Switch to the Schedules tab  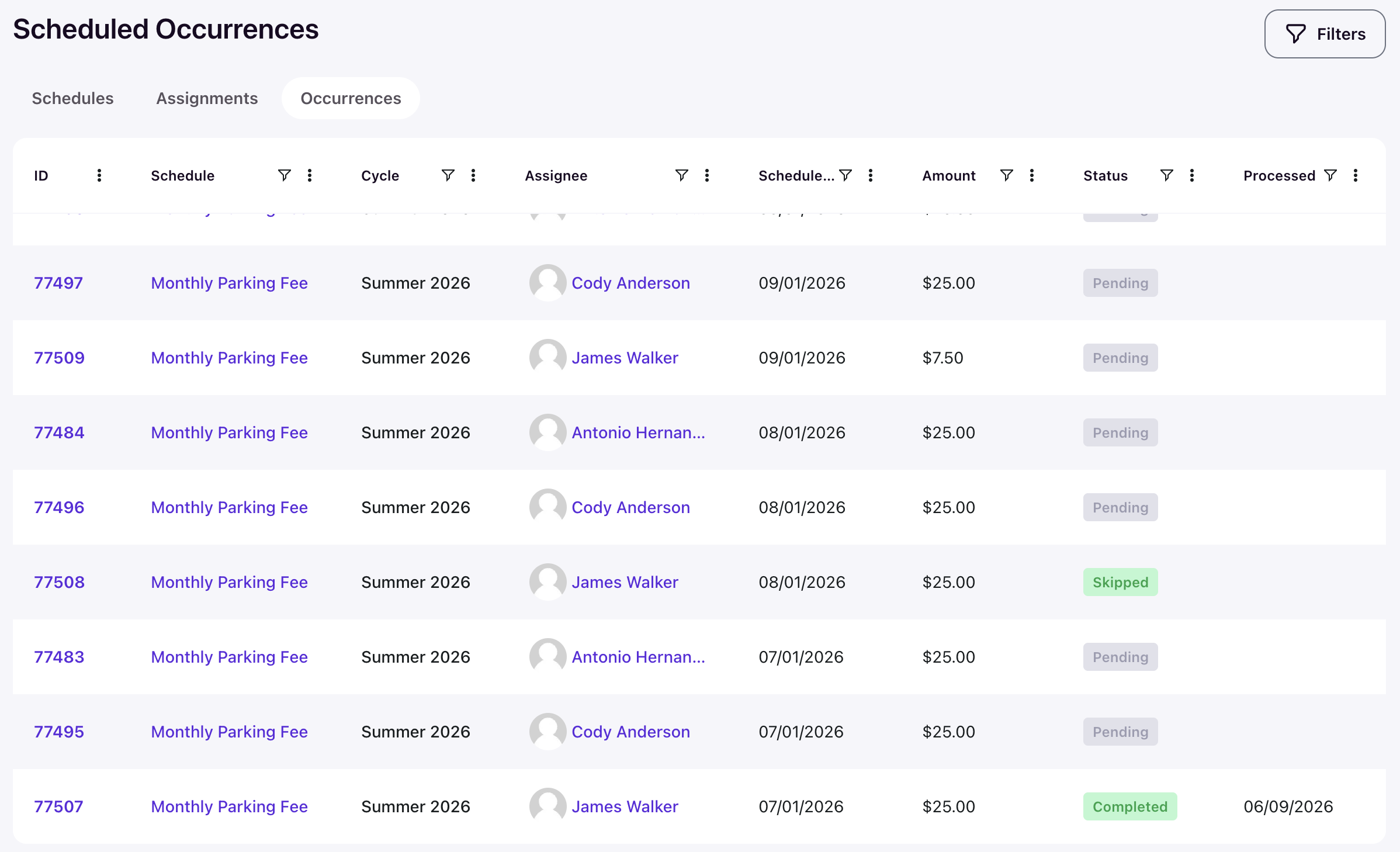click(72, 98)
